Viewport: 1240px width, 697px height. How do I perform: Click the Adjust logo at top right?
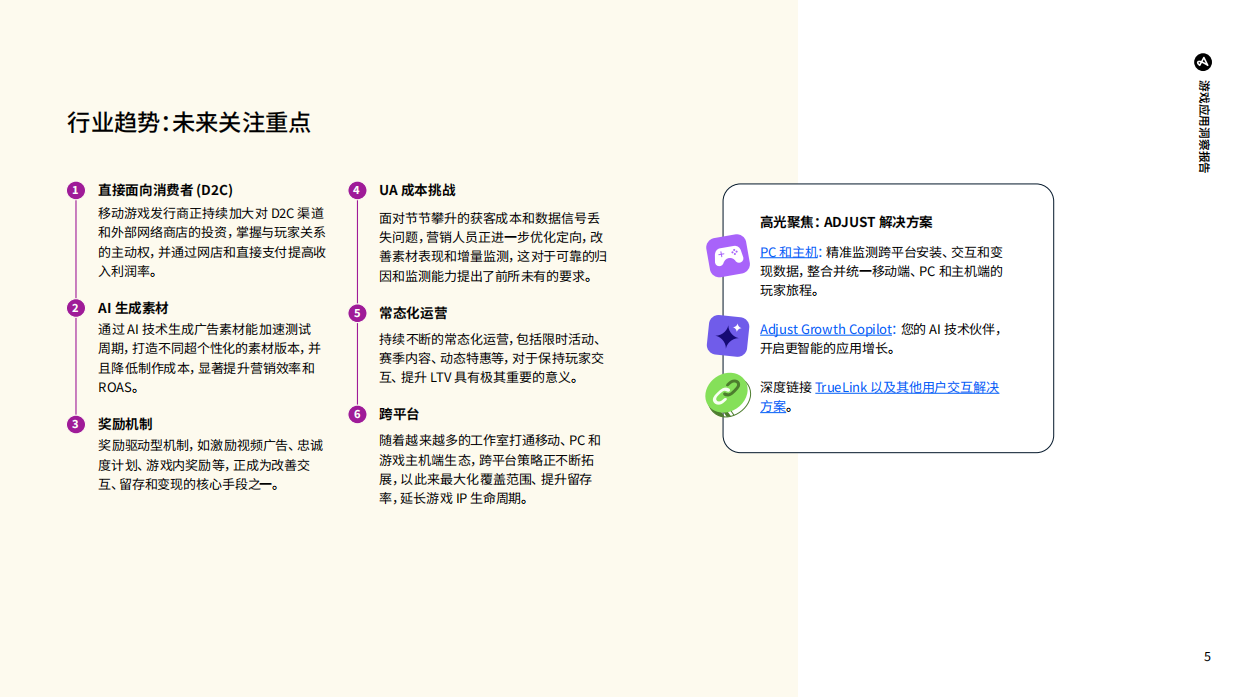tap(1204, 60)
